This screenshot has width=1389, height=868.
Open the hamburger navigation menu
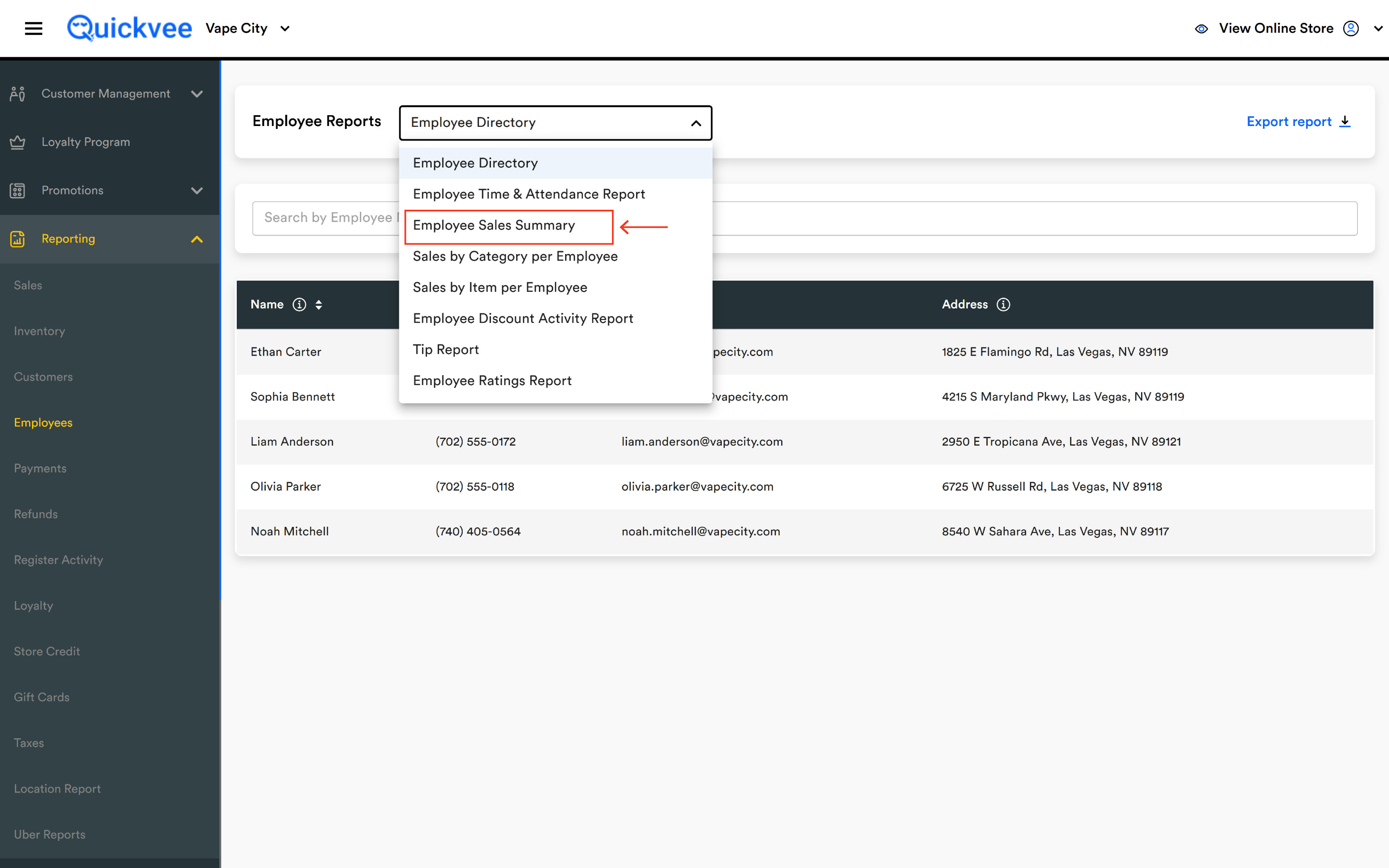click(x=33, y=28)
